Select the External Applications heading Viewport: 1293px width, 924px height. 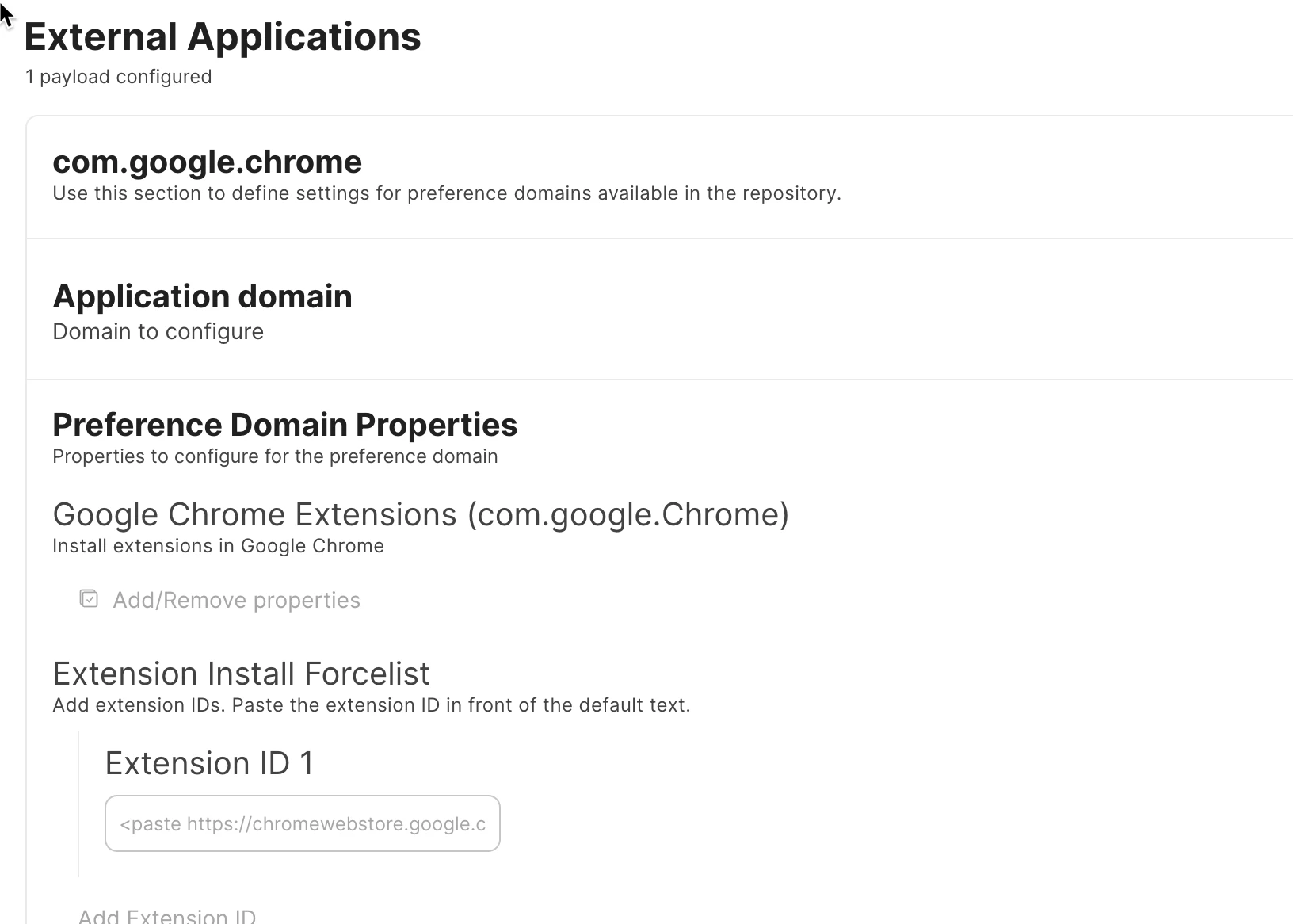pyautogui.click(x=223, y=36)
